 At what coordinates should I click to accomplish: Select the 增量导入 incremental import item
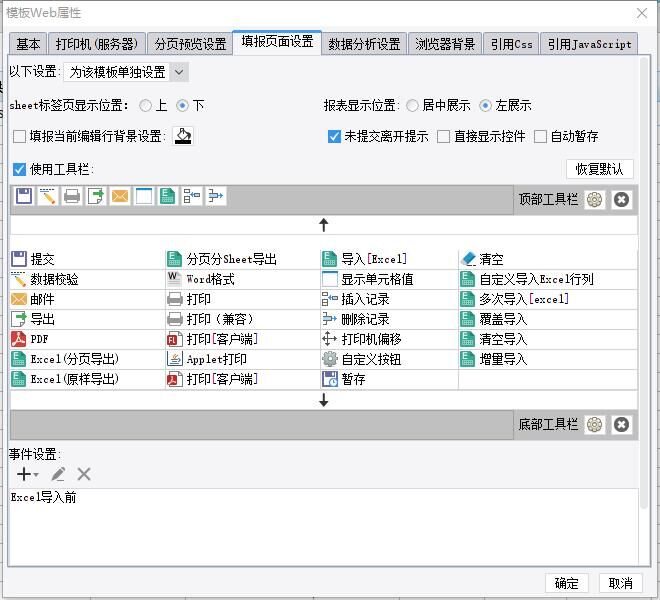click(x=548, y=359)
